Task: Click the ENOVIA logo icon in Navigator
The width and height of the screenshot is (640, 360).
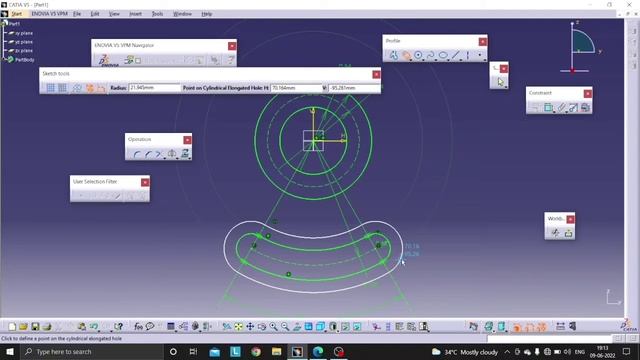Action: click(x=104, y=61)
